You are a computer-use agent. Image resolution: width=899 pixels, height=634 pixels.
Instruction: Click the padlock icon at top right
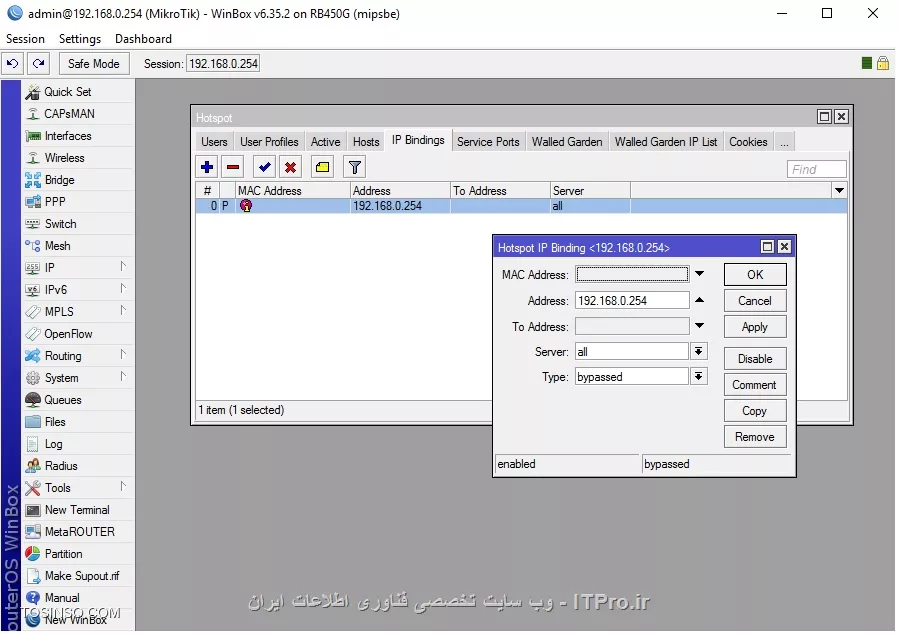point(883,63)
